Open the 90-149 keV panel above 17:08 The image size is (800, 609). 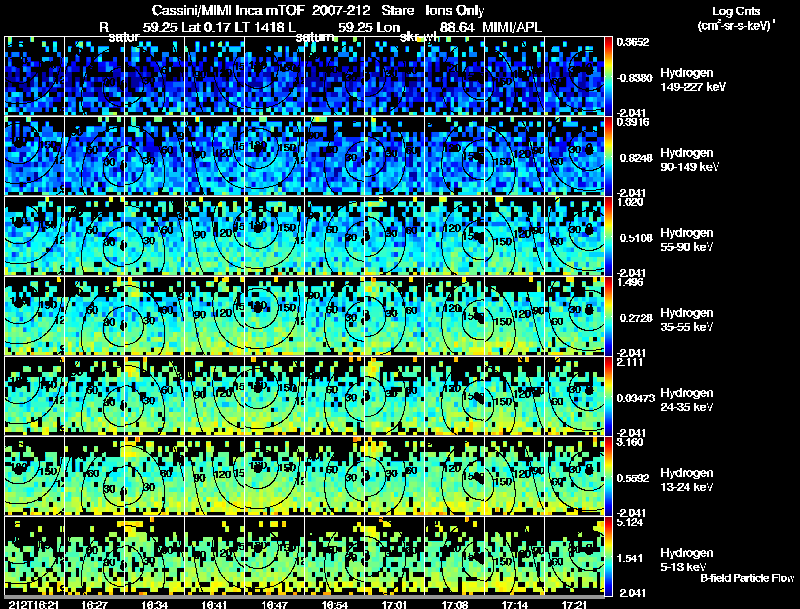pos(455,156)
